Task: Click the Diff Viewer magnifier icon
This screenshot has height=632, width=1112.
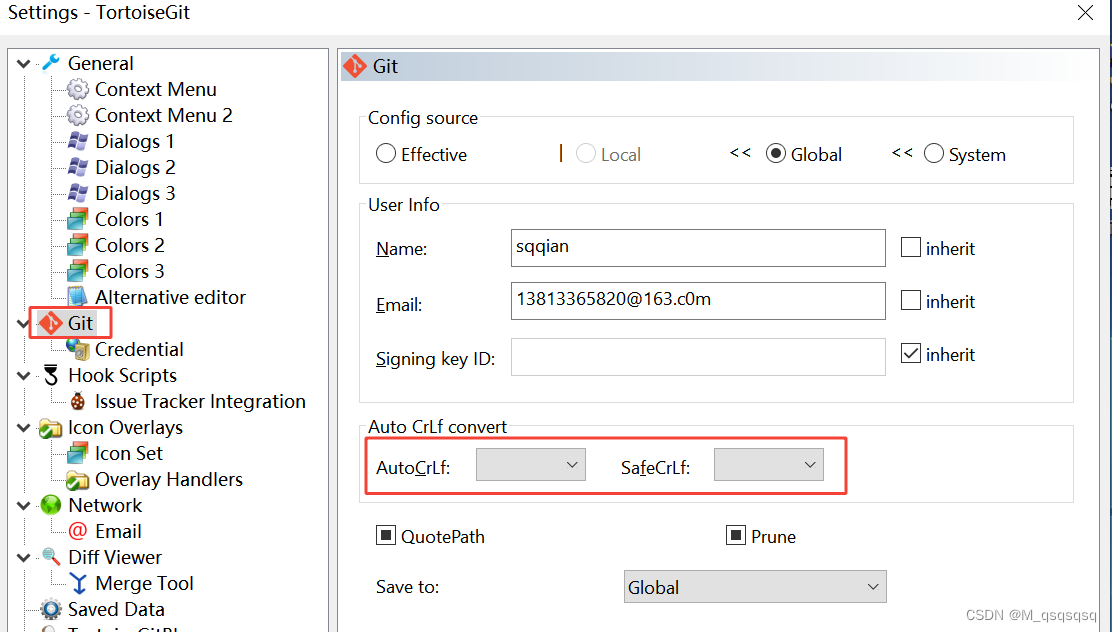Action: point(51,557)
